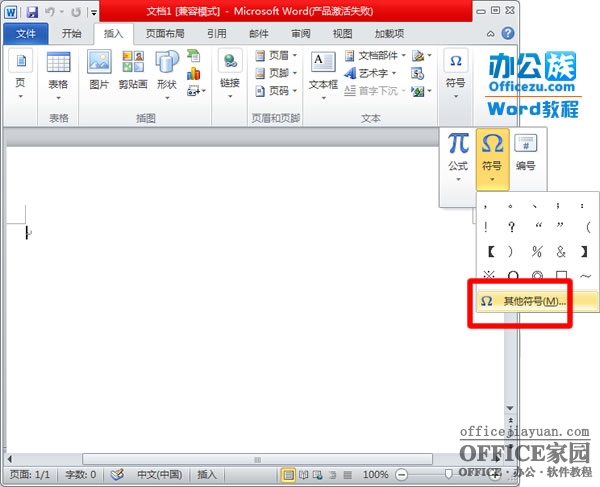The image size is (600, 487).
Task: Toggle 插入 insert mode in status bar
Action: pyautogui.click(x=207, y=475)
